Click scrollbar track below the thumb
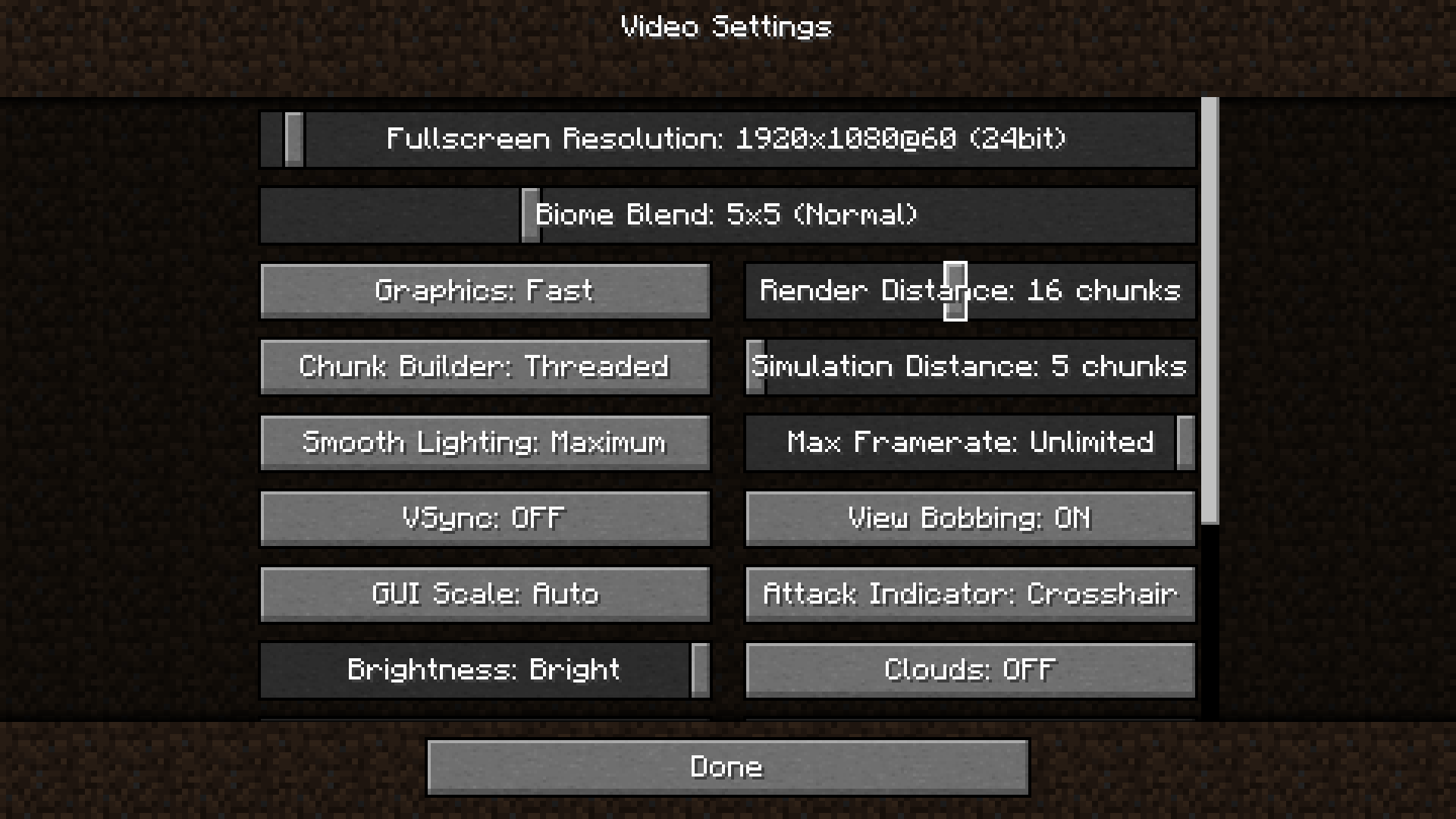This screenshot has height=819, width=1456. [x=1210, y=622]
